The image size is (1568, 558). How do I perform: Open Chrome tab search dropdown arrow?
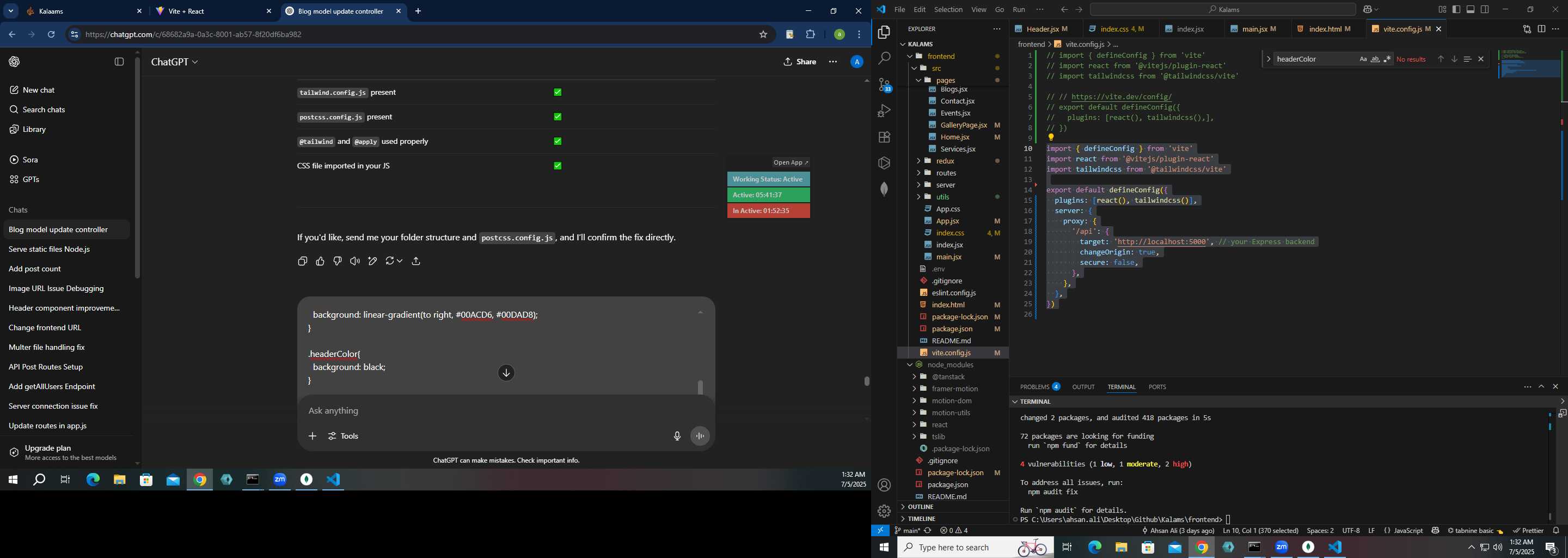11,11
